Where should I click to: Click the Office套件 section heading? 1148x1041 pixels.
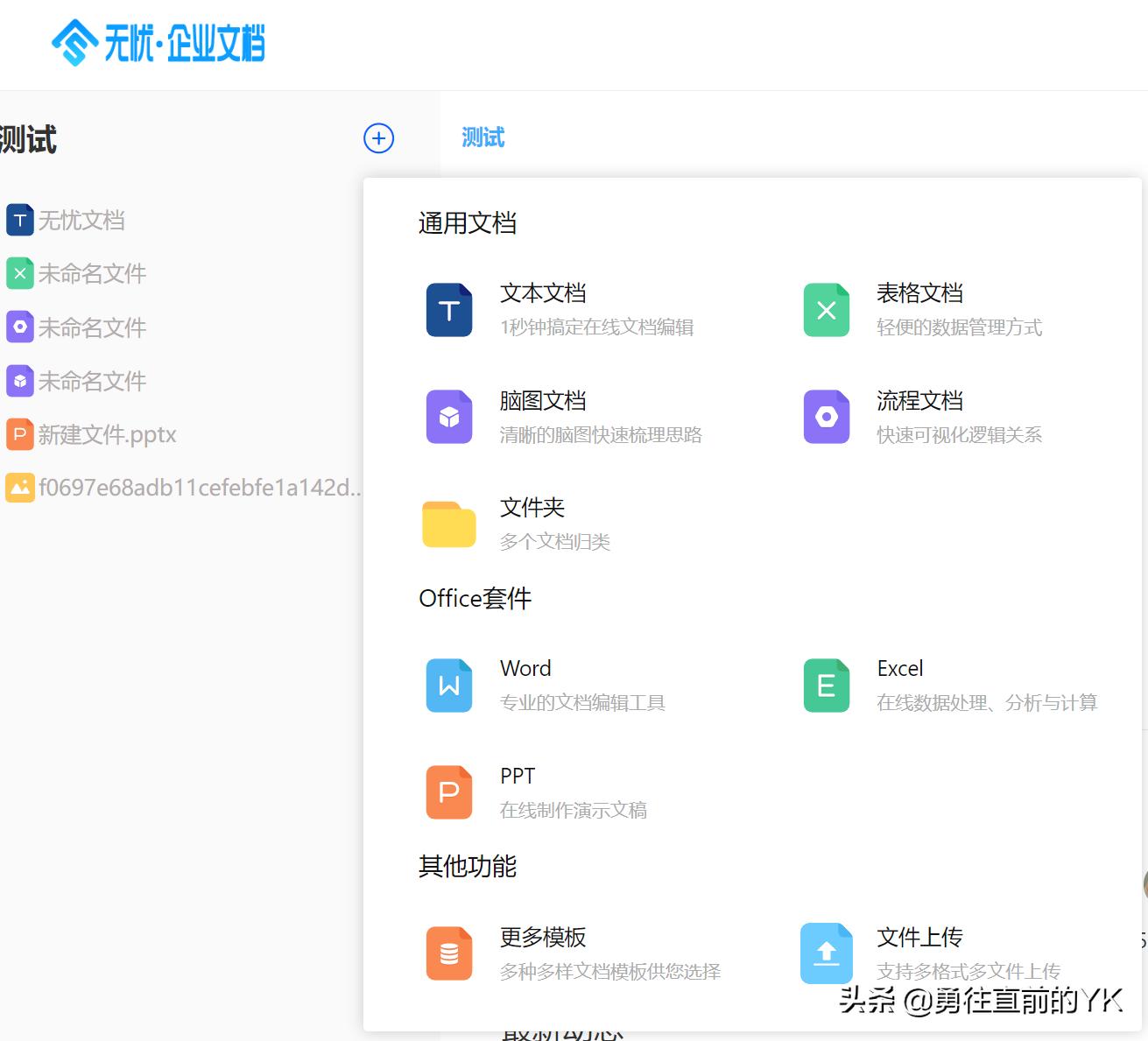(x=475, y=599)
